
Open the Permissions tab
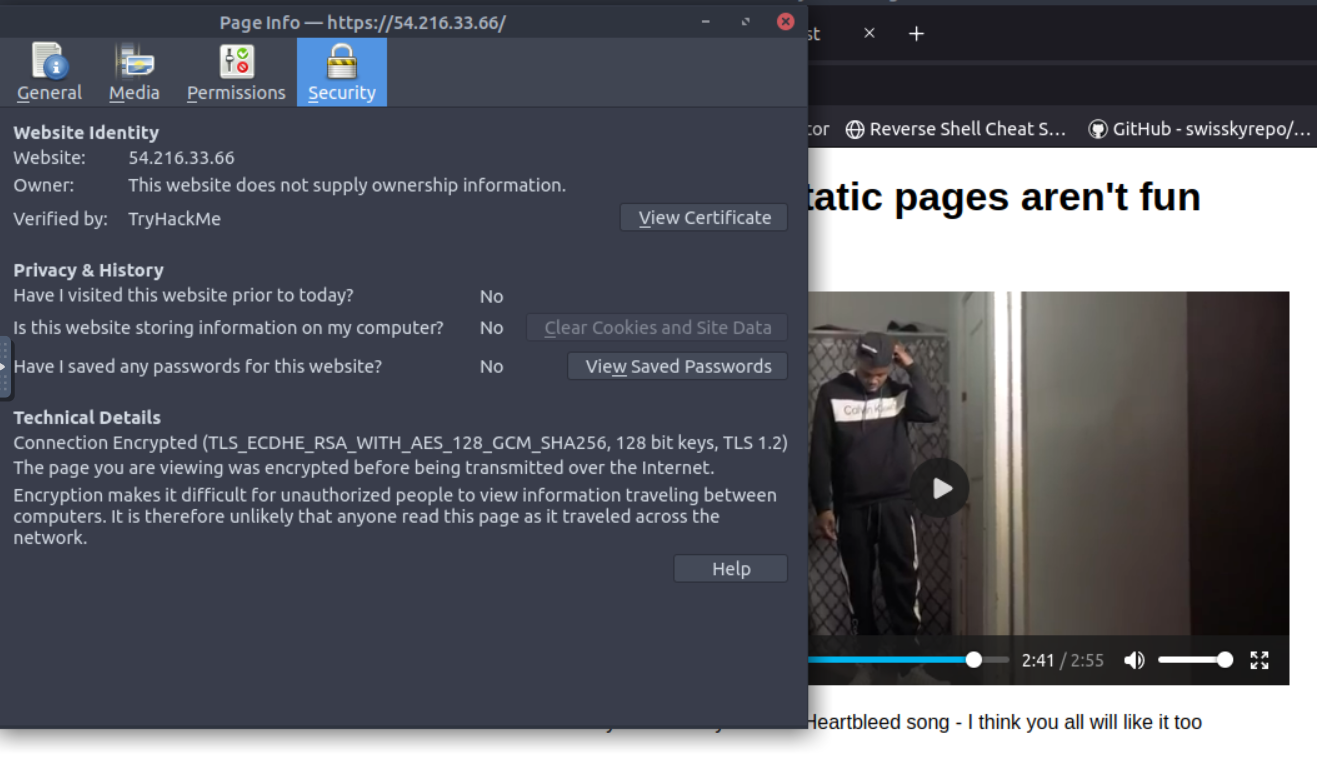[x=236, y=72]
